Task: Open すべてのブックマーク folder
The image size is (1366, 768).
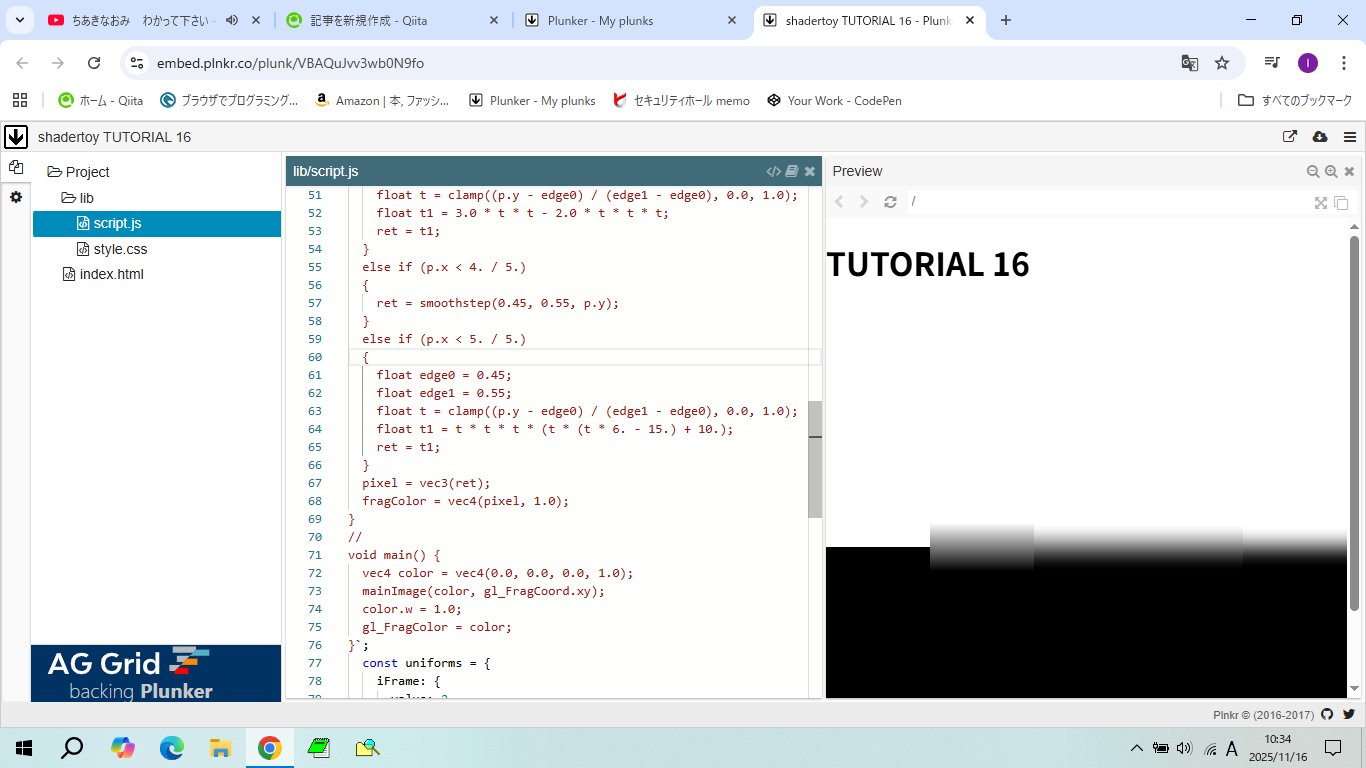Action: [1295, 100]
